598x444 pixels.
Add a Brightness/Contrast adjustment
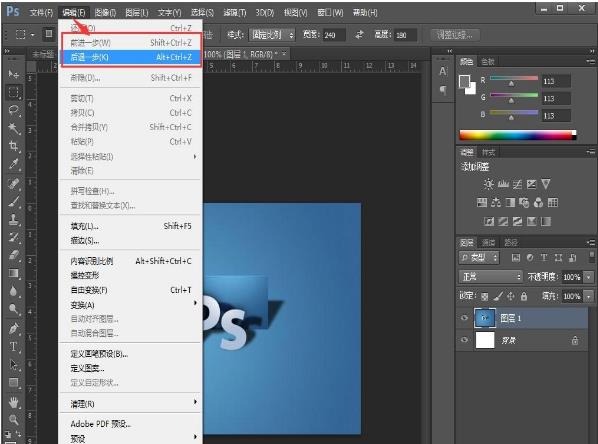pyautogui.click(x=489, y=184)
